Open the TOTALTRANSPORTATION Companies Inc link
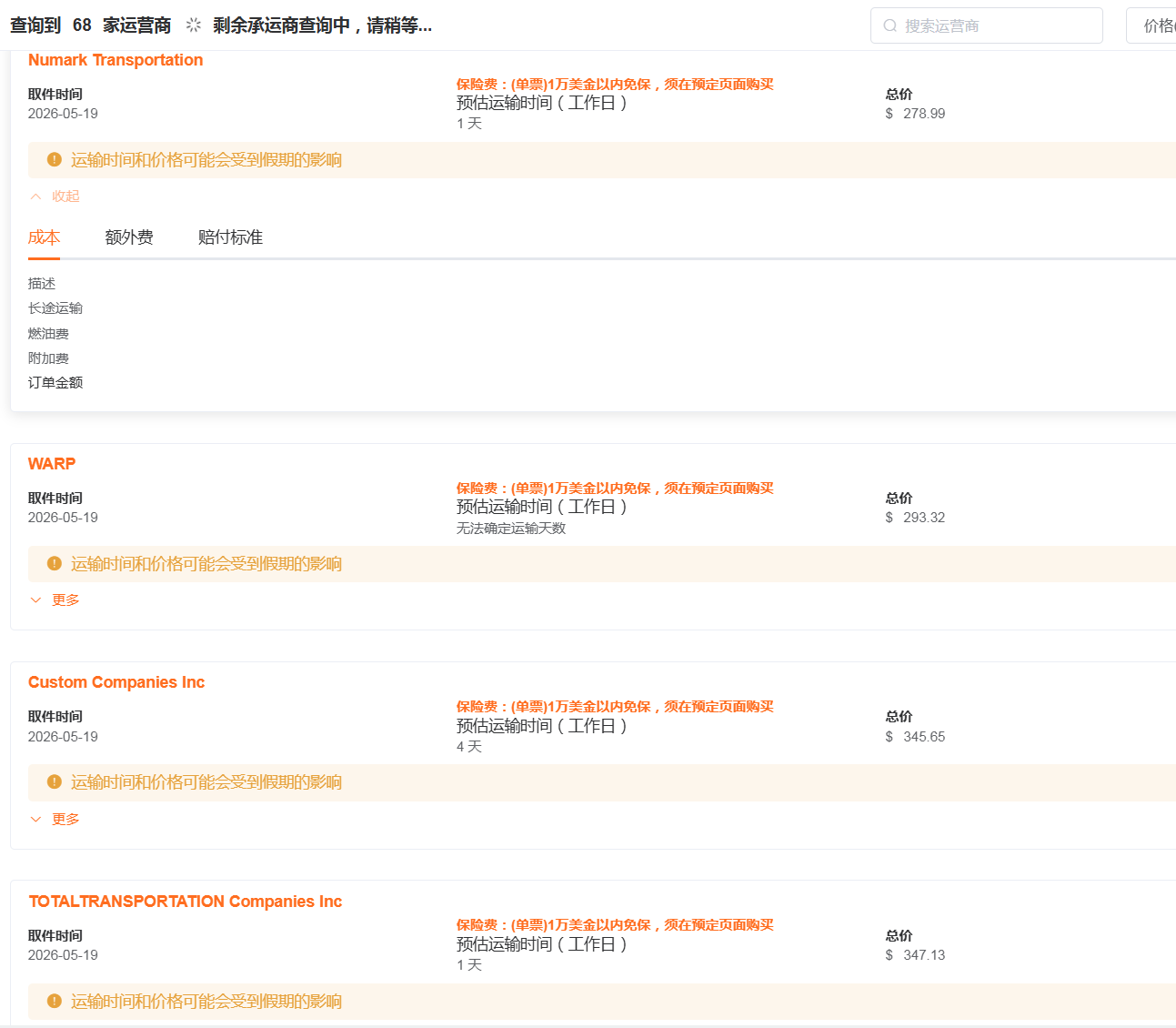1176x1028 pixels. tap(186, 902)
